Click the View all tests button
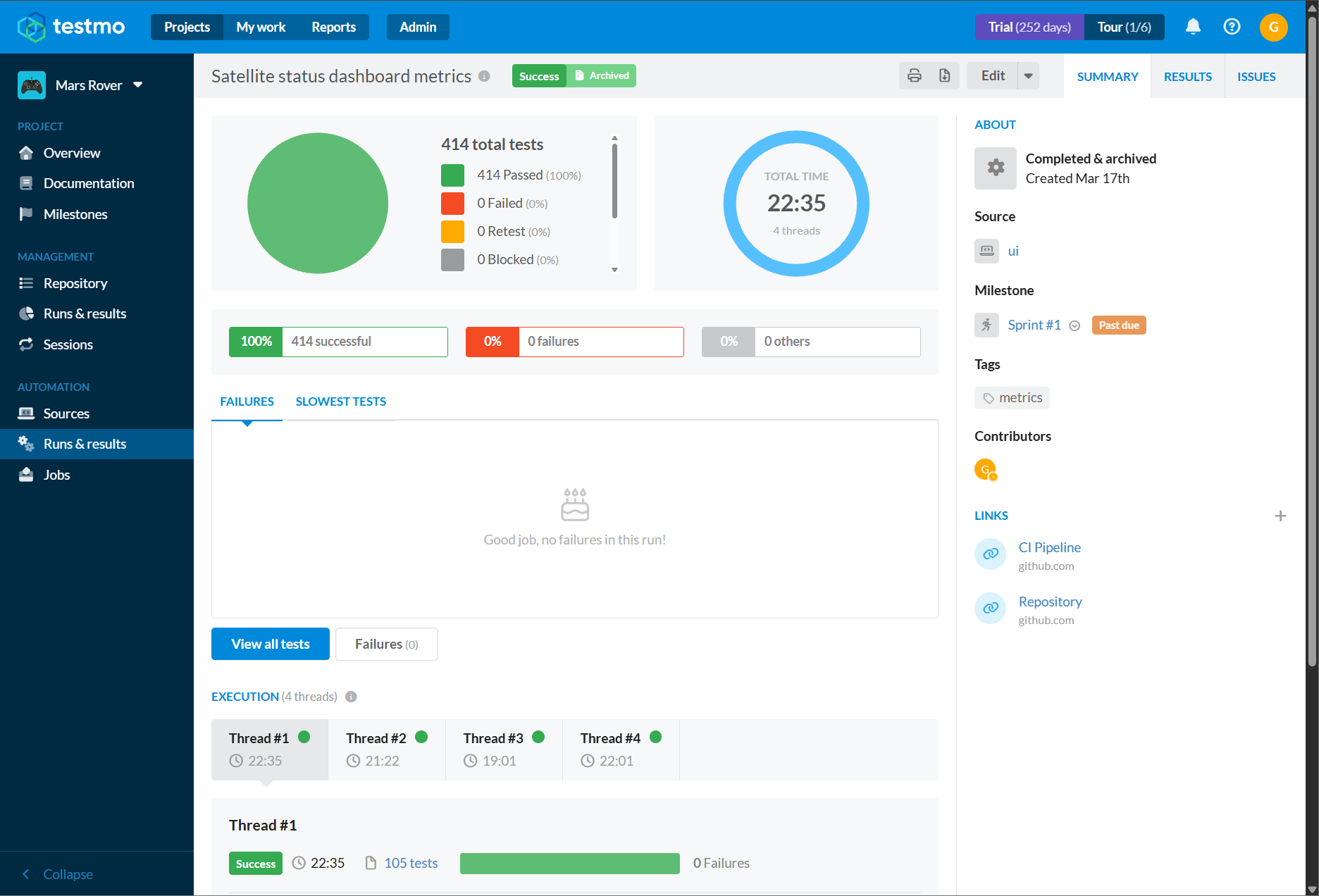1319x896 pixels. pos(271,644)
